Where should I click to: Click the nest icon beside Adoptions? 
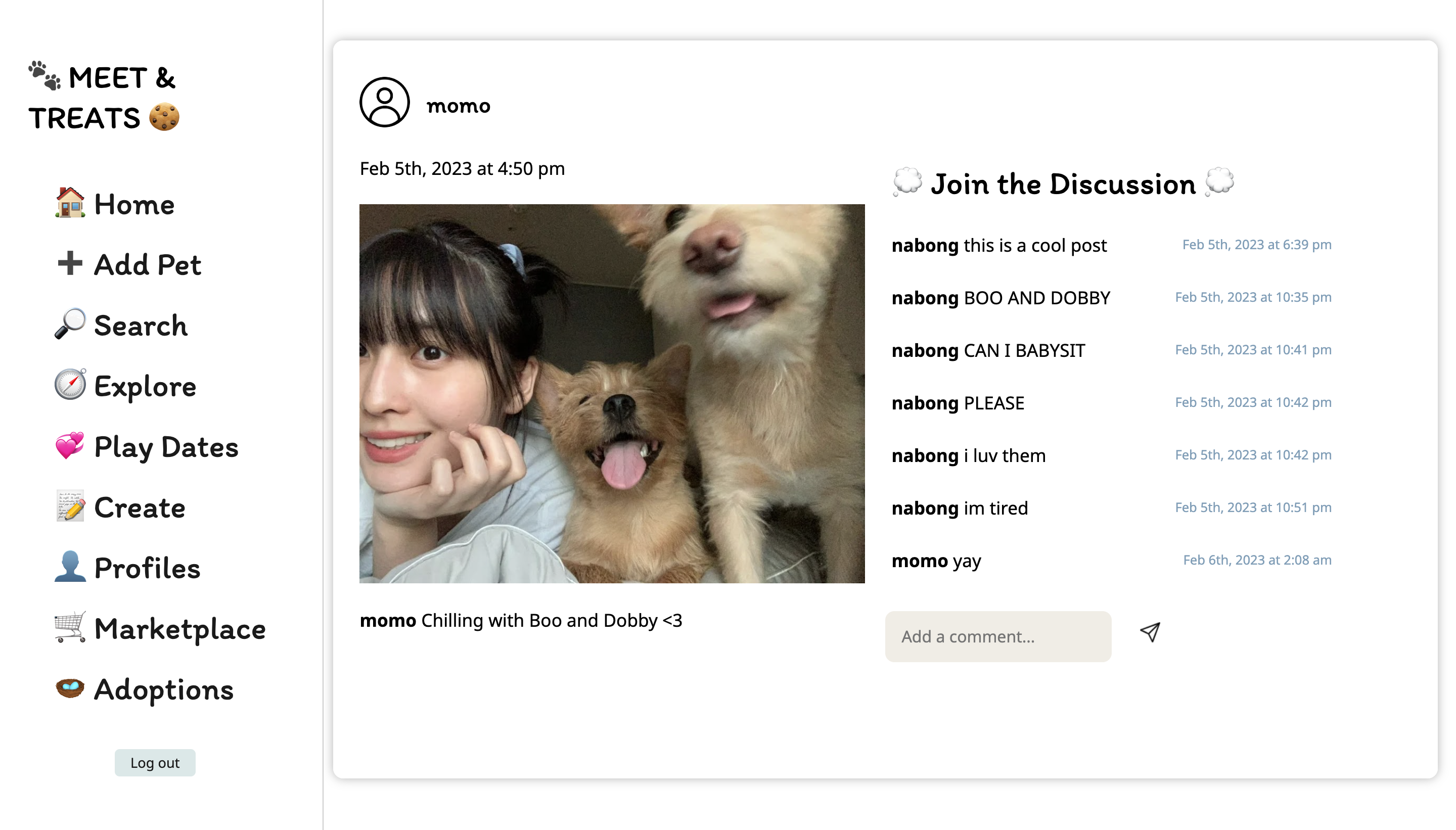[x=70, y=688]
